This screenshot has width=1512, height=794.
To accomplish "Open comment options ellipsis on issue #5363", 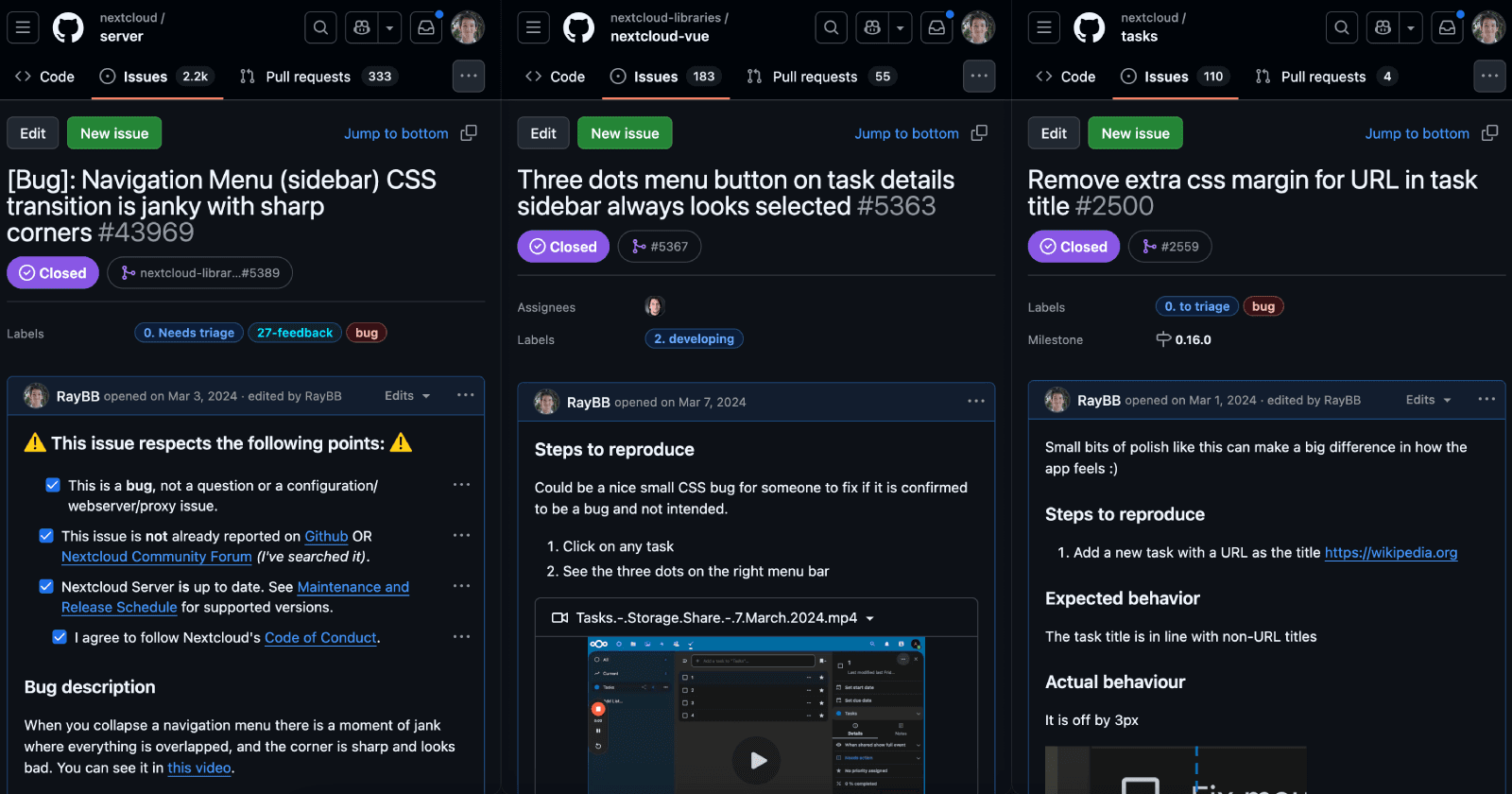I will [x=976, y=401].
